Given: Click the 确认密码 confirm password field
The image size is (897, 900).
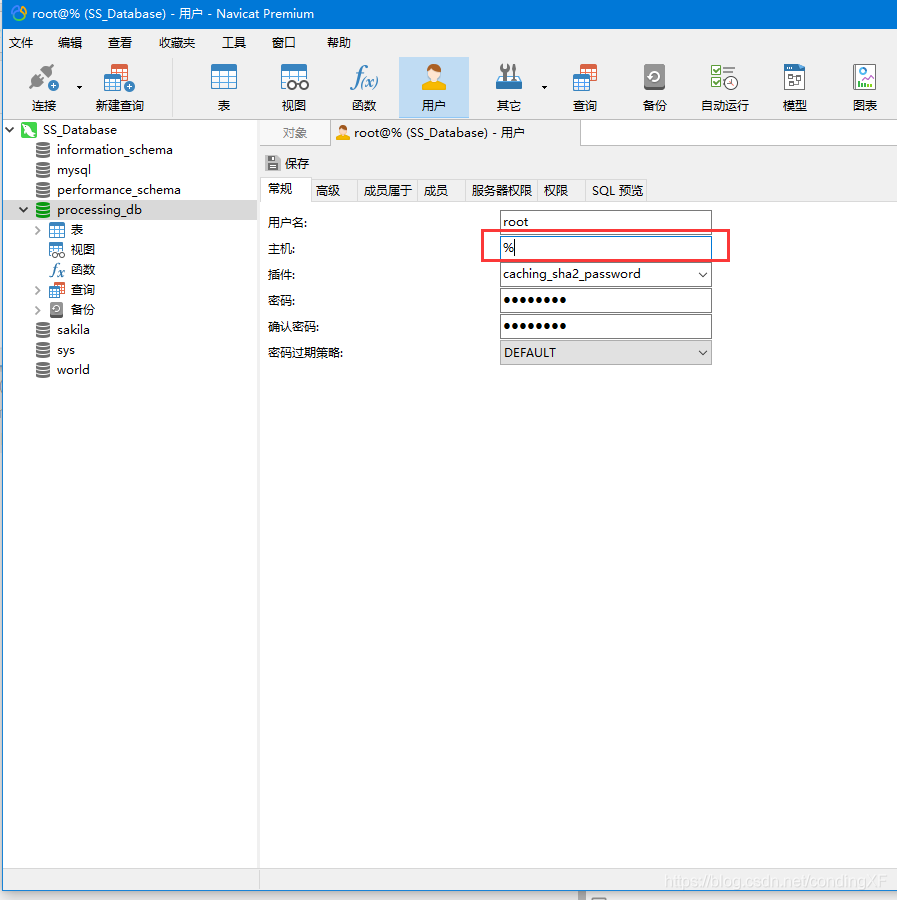Looking at the screenshot, I should tap(605, 326).
